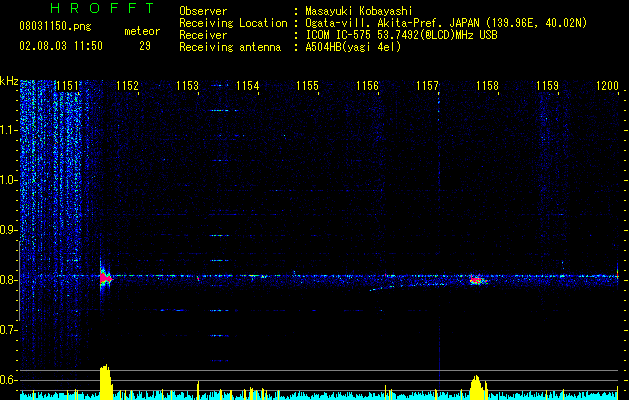This screenshot has width=629, height=400.
Task: Click the yellow power peak near 1158
Action: (477, 387)
